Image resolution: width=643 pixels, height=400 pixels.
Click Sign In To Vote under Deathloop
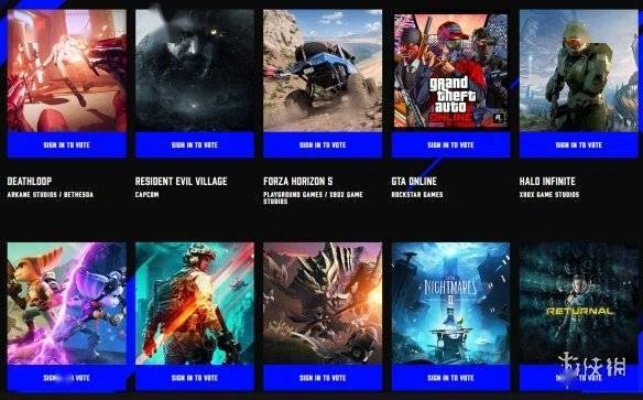67,145
